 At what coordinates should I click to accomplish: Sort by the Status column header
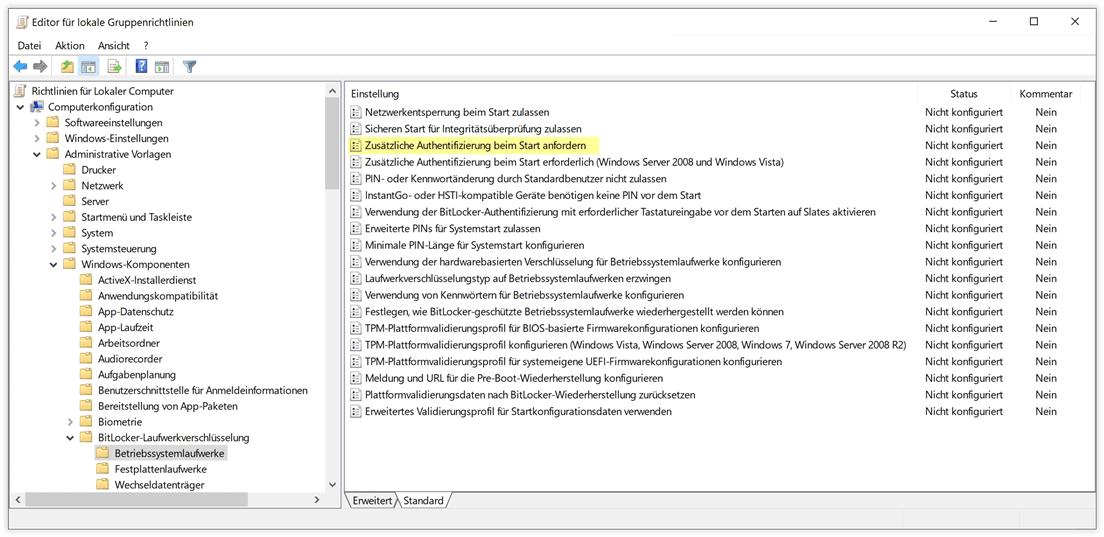[x=964, y=94]
